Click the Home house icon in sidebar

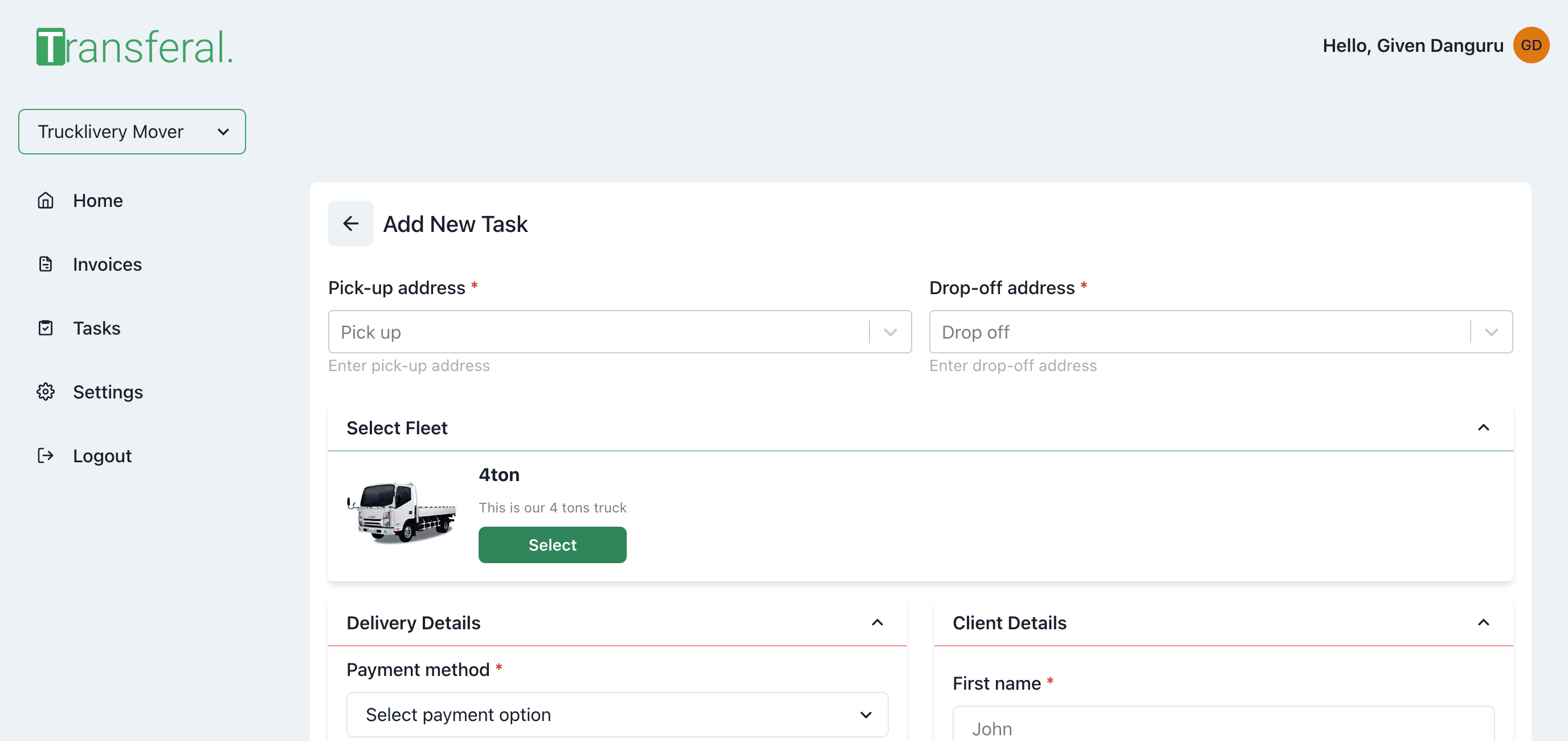46,200
